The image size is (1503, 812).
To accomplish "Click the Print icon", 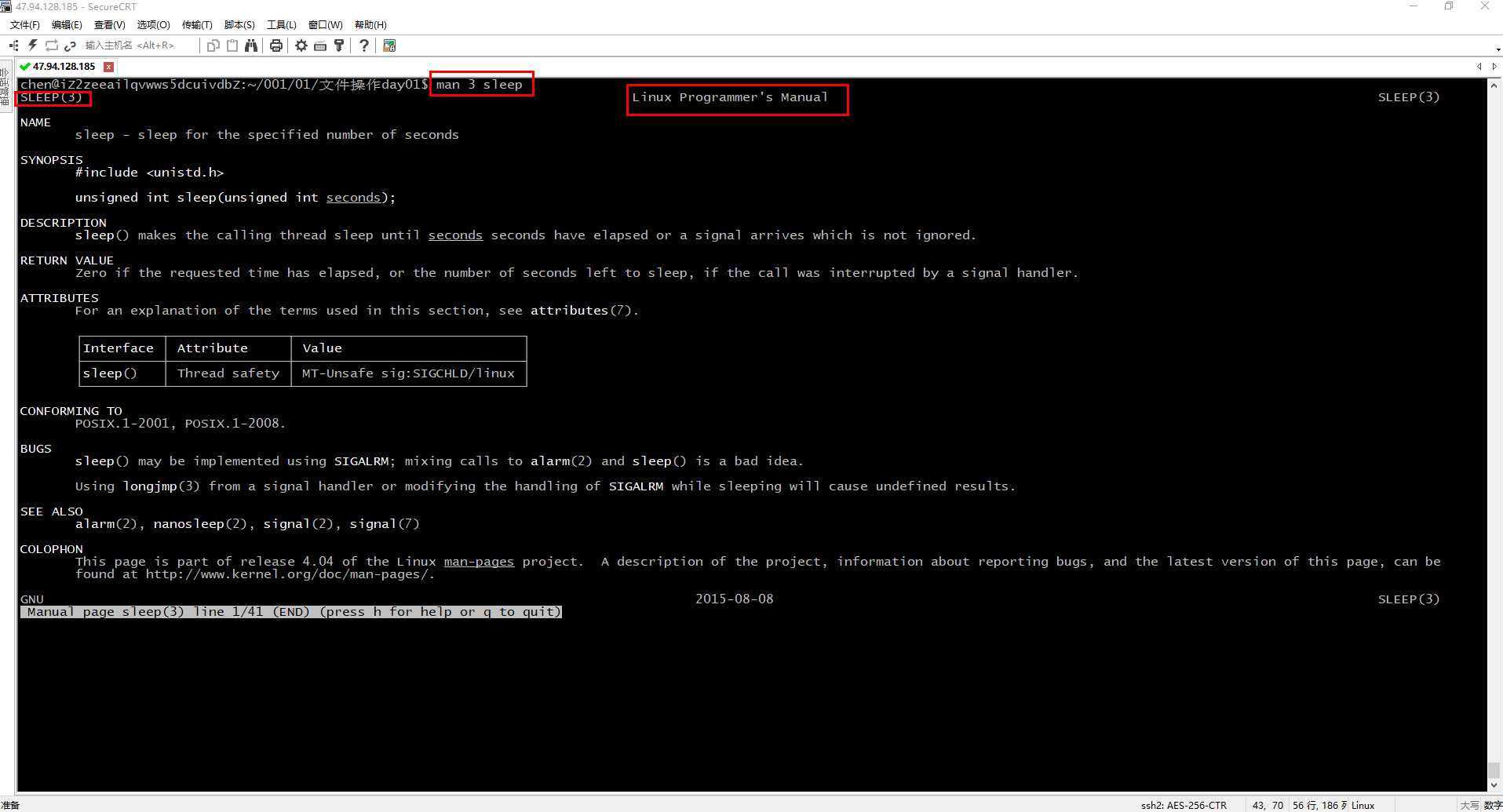I will (276, 46).
